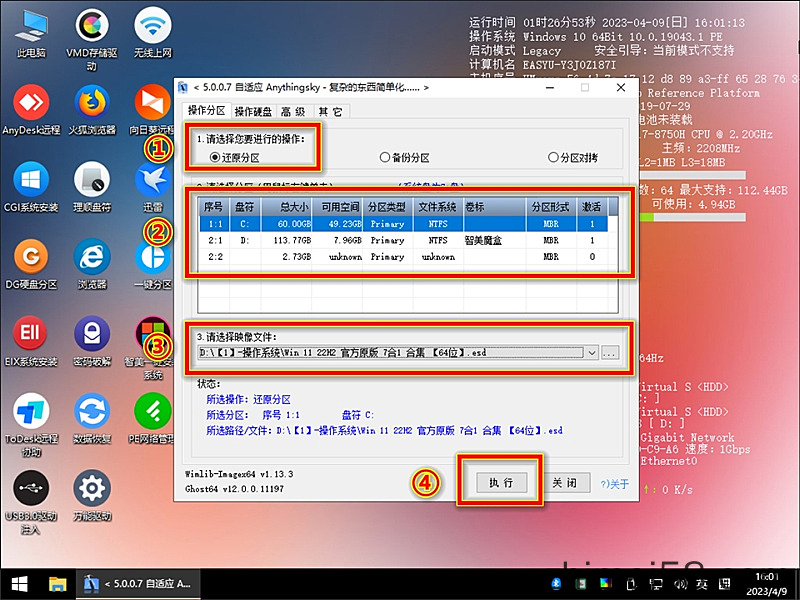This screenshot has height=600, width=800.
Task: Click the 执行 button
Action: coord(501,482)
